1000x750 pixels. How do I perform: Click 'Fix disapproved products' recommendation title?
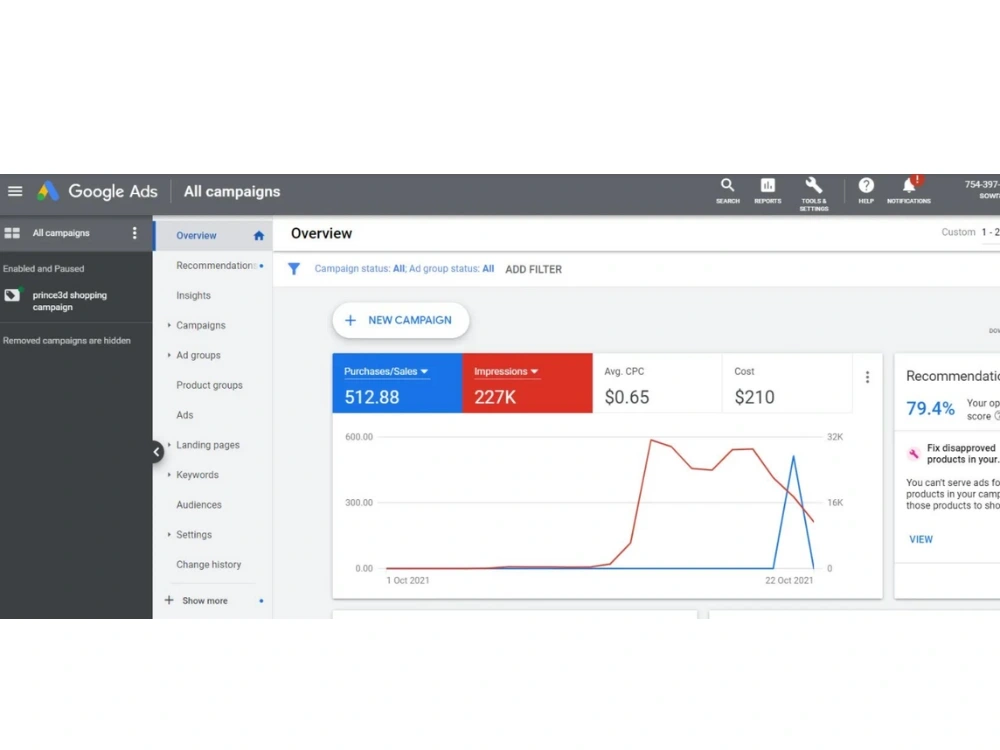coord(963,453)
